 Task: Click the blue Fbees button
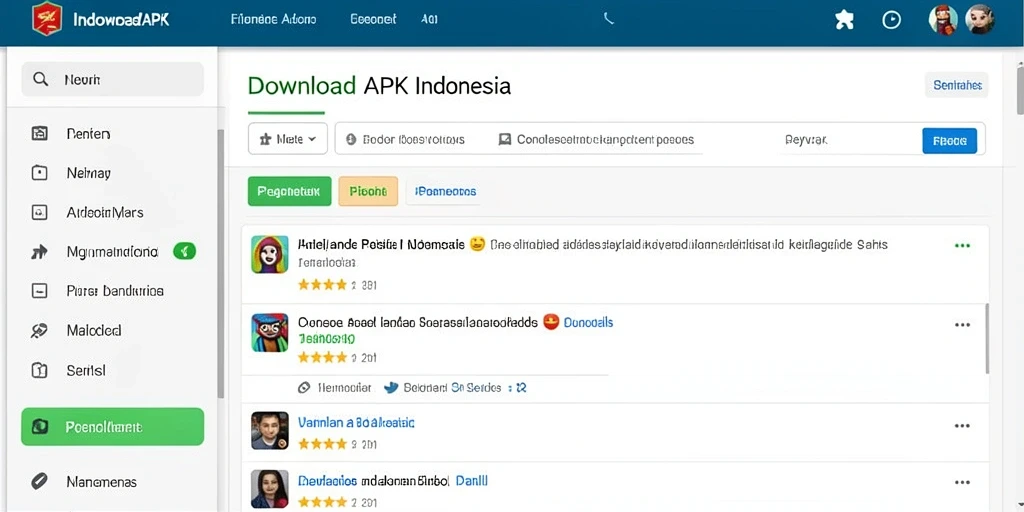pyautogui.click(x=950, y=140)
